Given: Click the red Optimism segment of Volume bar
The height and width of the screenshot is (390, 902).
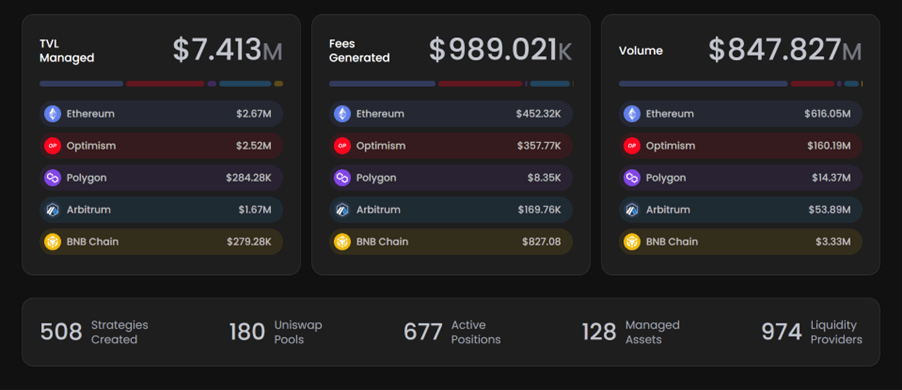Looking at the screenshot, I should tap(812, 84).
